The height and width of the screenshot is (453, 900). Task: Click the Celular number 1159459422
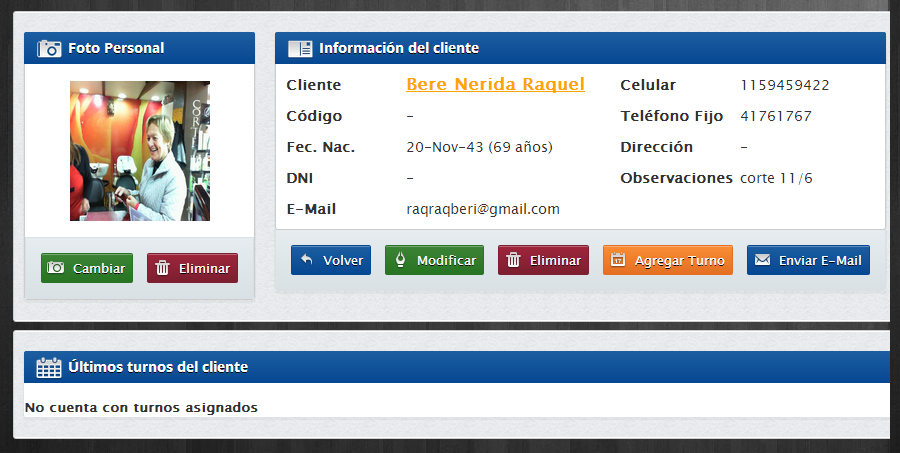point(784,85)
